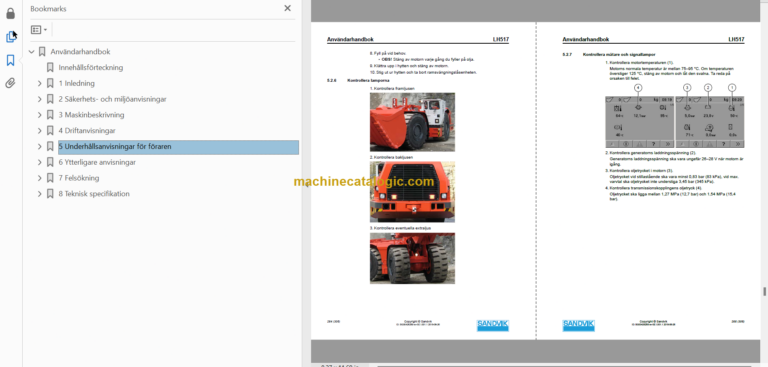Expand the 7 Felsökning bookmark
Viewport: 768px width, 367px height.
coord(40,178)
